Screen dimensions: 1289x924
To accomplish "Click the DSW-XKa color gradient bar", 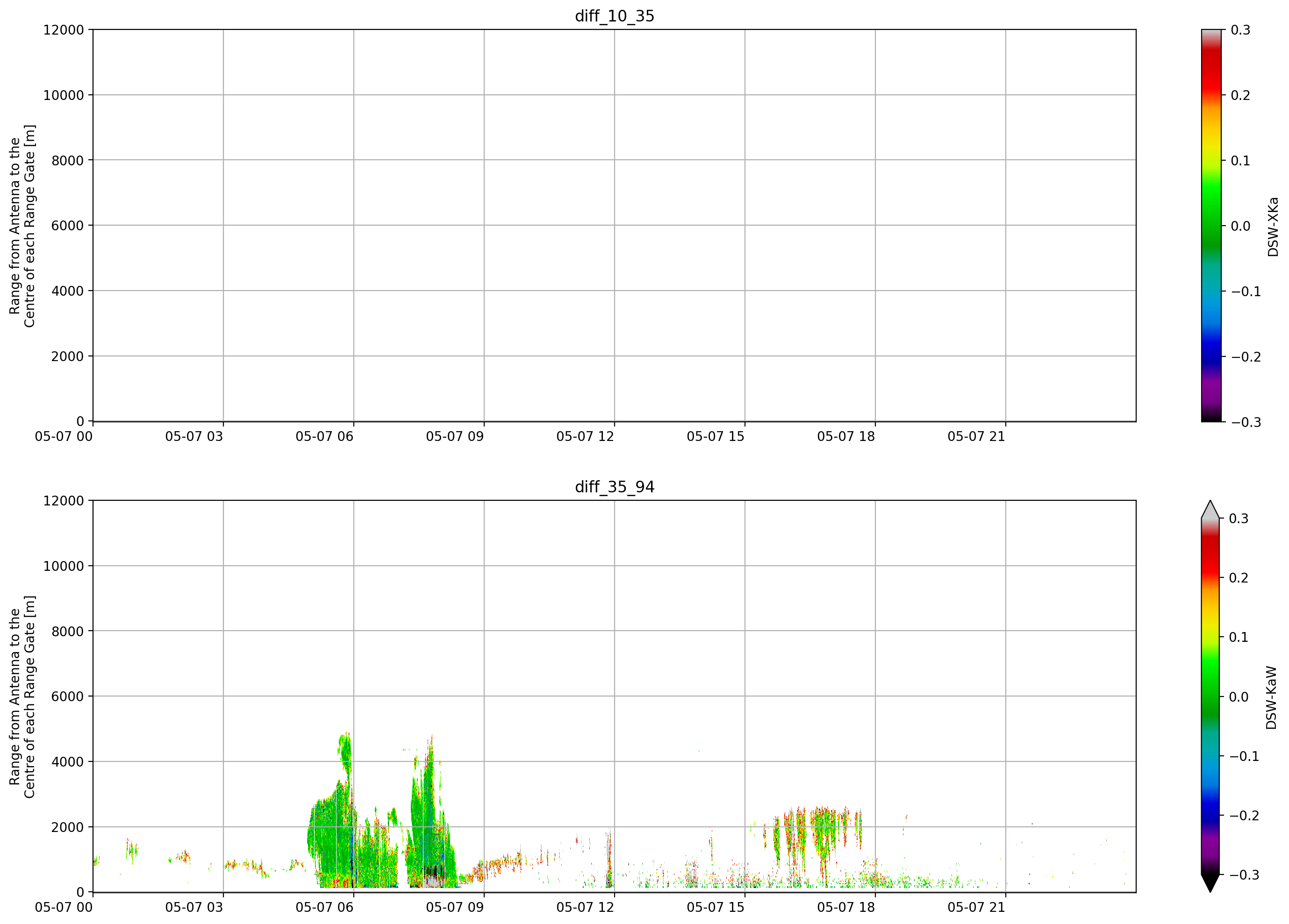I will click(1211, 226).
